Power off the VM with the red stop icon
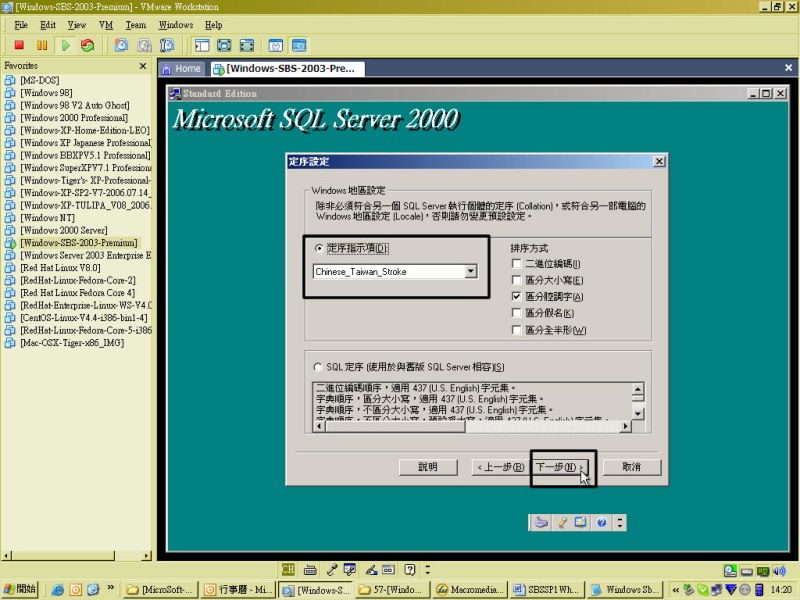 pos(19,45)
